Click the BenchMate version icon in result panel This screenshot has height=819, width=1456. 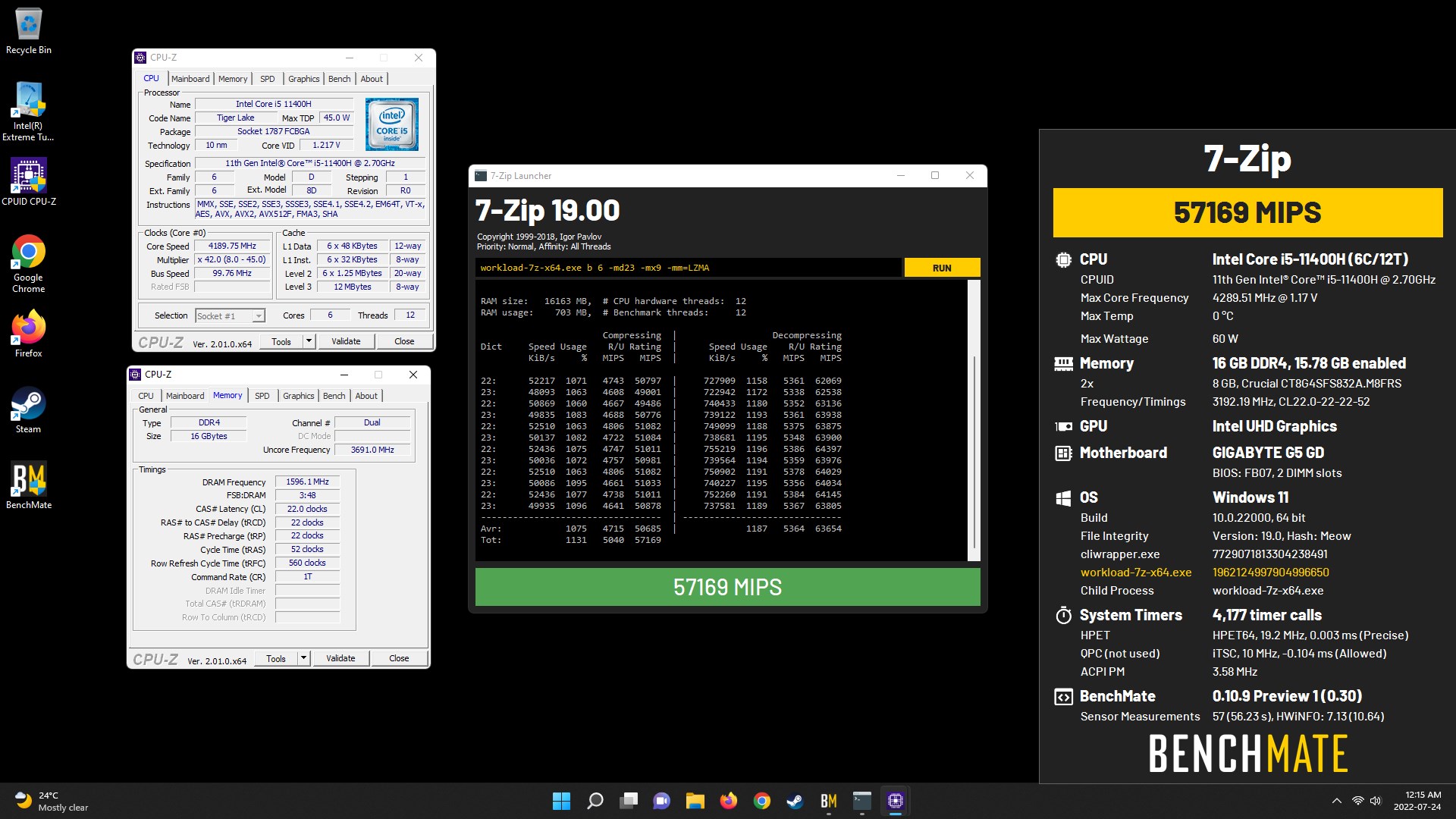(x=1063, y=696)
